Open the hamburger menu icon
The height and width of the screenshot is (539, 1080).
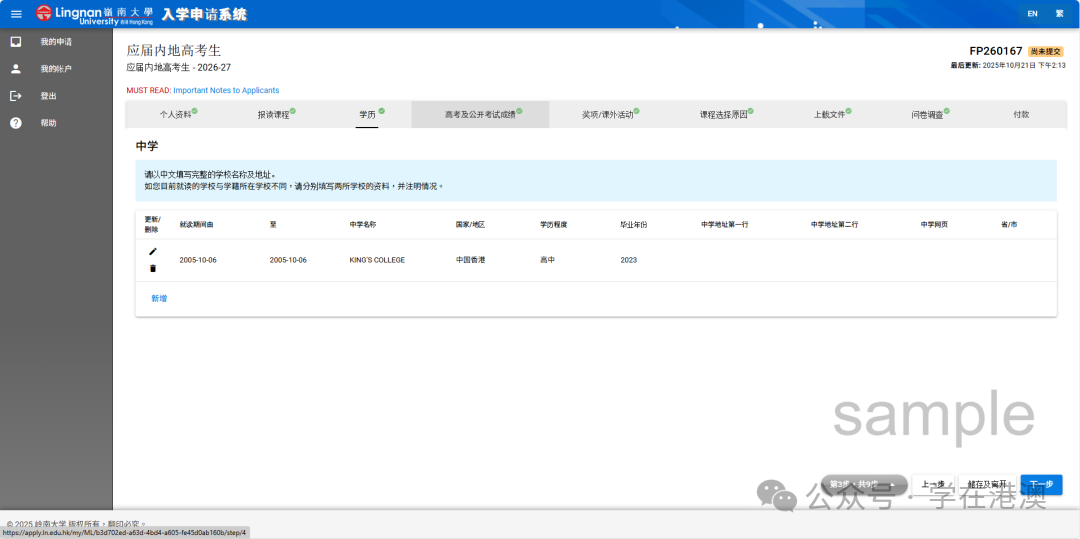pyautogui.click(x=16, y=14)
